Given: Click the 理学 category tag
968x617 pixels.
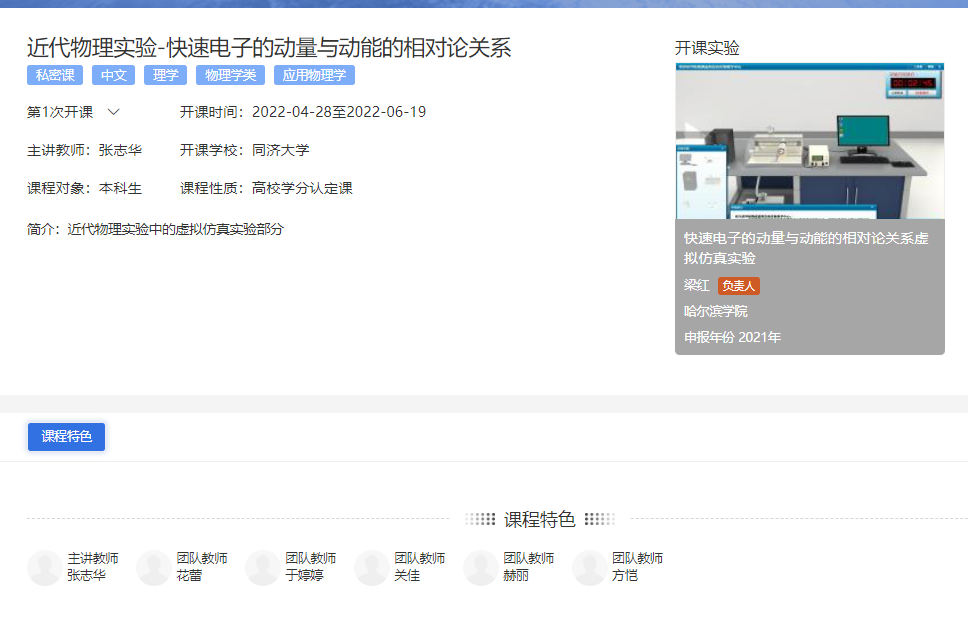Looking at the screenshot, I should (x=165, y=75).
